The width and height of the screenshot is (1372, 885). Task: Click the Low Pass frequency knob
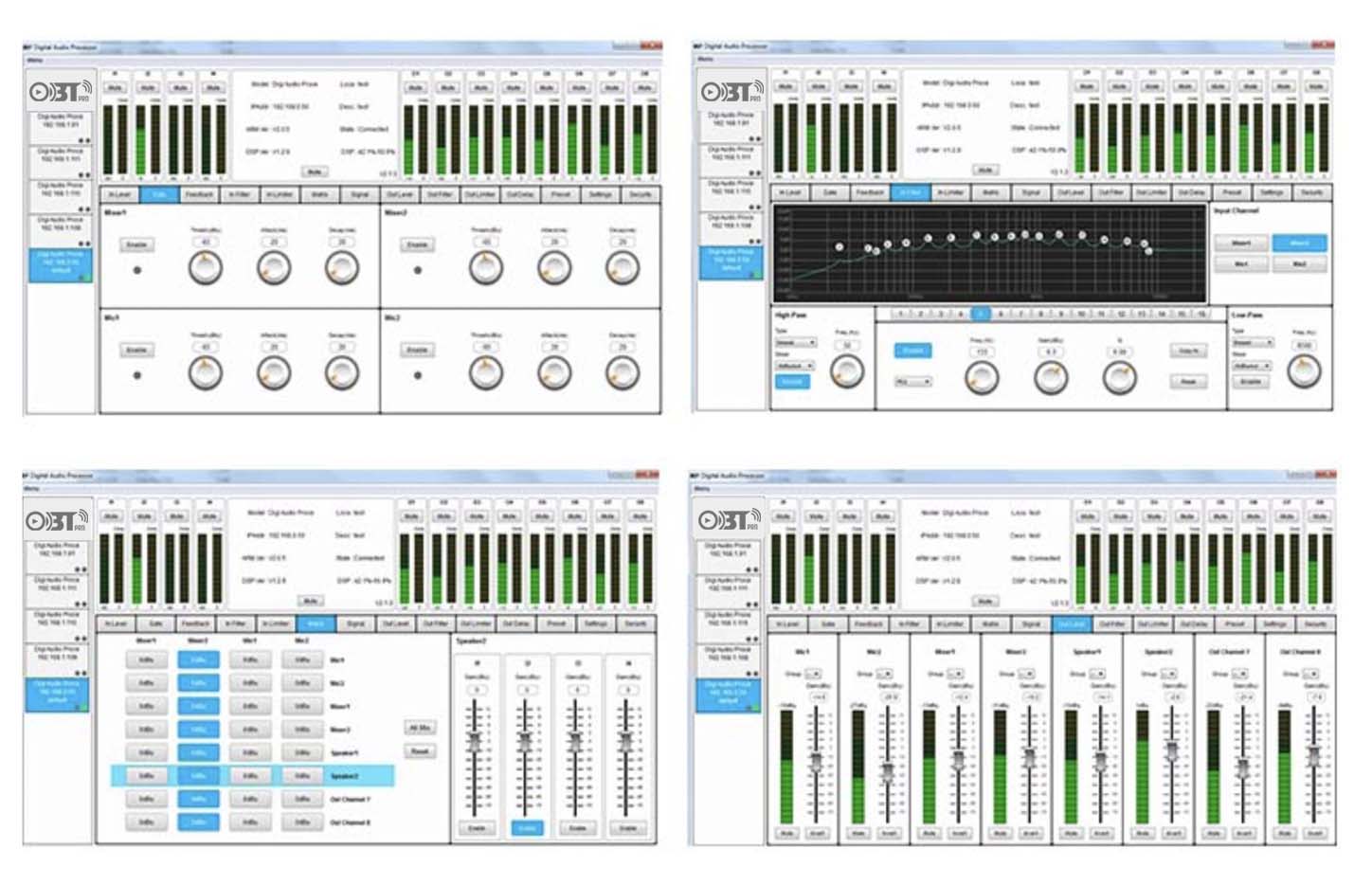1305,371
